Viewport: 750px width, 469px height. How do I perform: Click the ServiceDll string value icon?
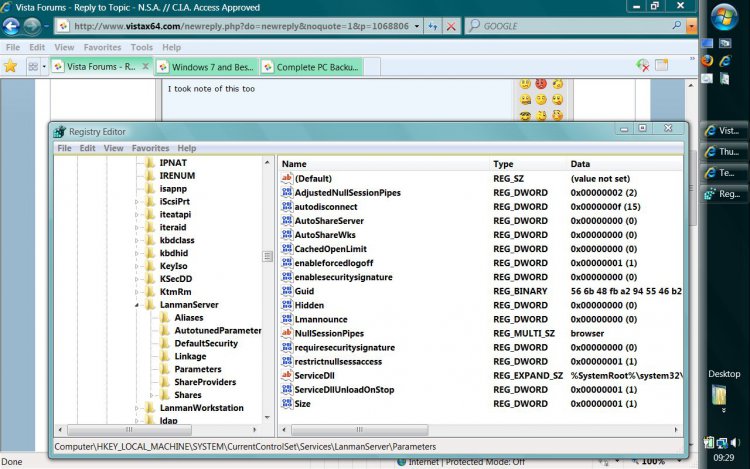pos(287,375)
